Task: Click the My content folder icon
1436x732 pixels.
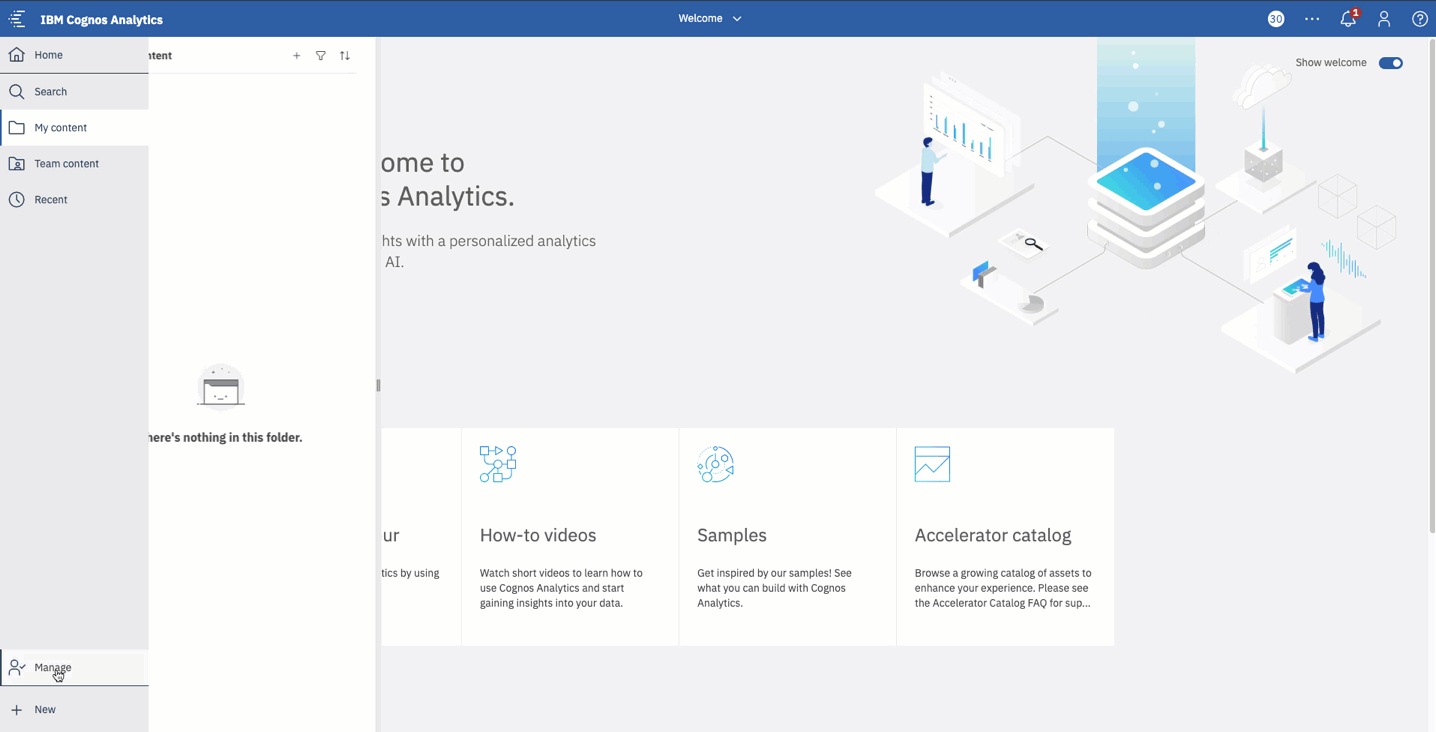Action: [17, 127]
